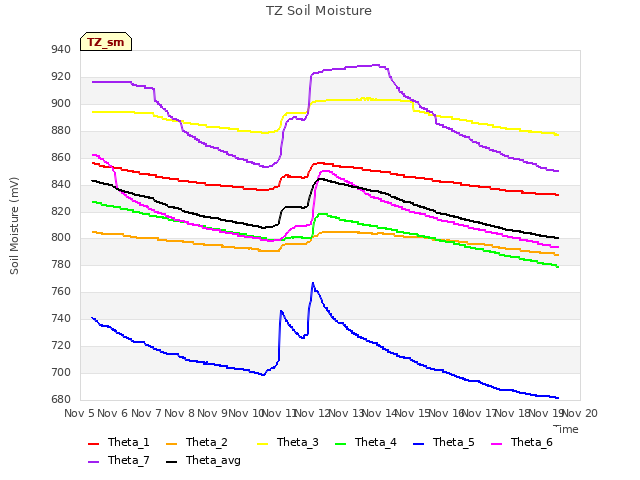640x480 pixels.
Task: Click the black Theta_avg legend swatch
Action: click(171, 462)
